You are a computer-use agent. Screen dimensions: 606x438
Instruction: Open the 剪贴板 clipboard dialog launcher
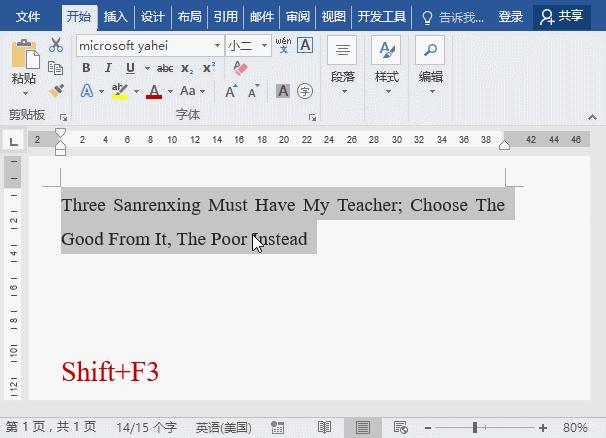click(63, 117)
